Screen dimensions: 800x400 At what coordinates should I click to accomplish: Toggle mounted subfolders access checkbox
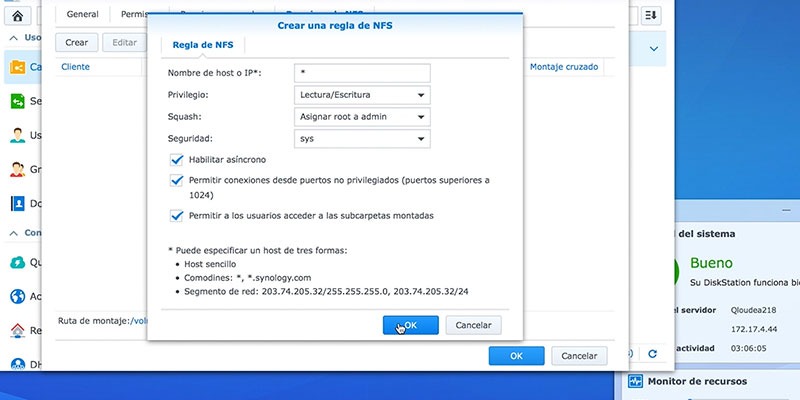[x=177, y=216]
